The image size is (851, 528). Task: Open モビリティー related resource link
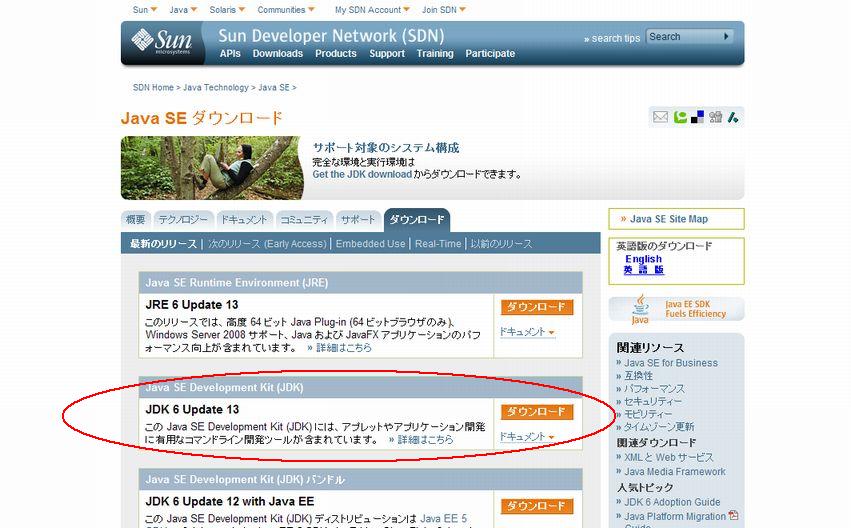(x=648, y=414)
